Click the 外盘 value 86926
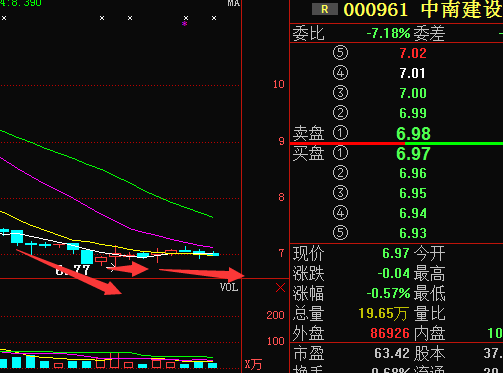This screenshot has width=503, height=373. (x=390, y=333)
